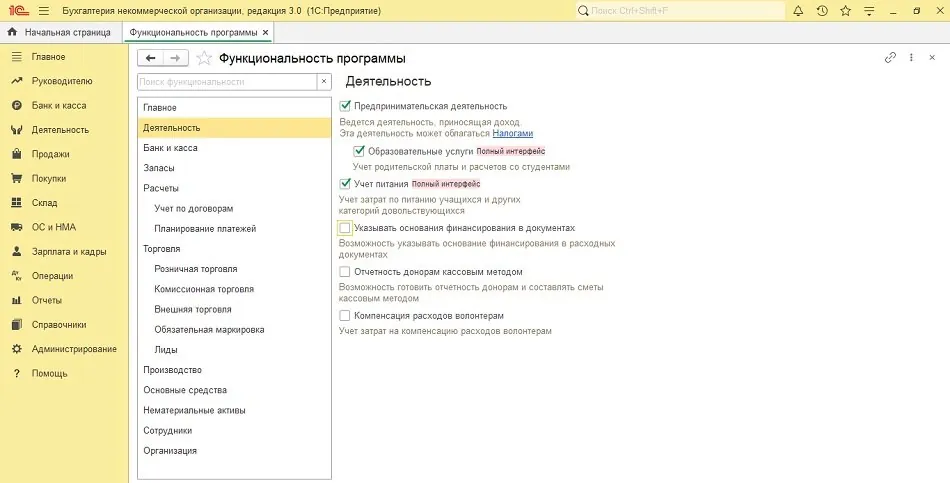Click Продажи shopping bag icon
The height and width of the screenshot is (483, 950).
point(17,154)
